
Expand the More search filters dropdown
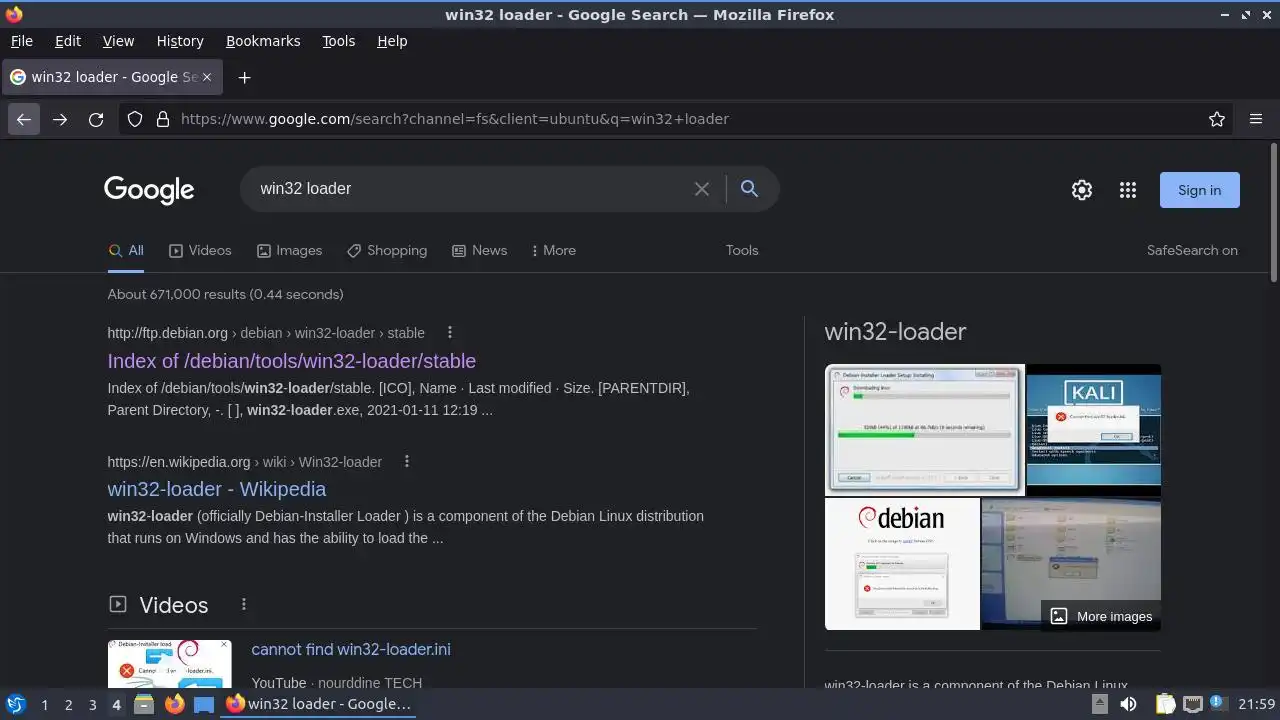tap(553, 251)
